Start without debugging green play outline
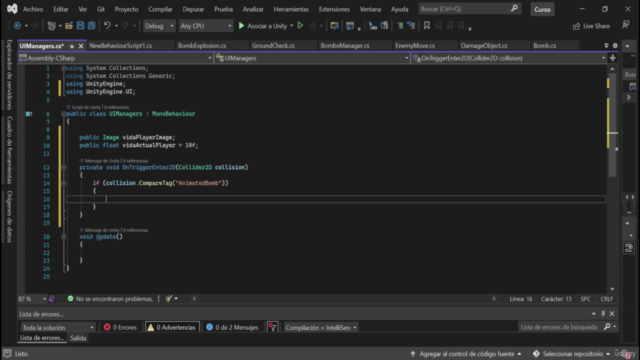The width and height of the screenshot is (640, 360). point(300,26)
